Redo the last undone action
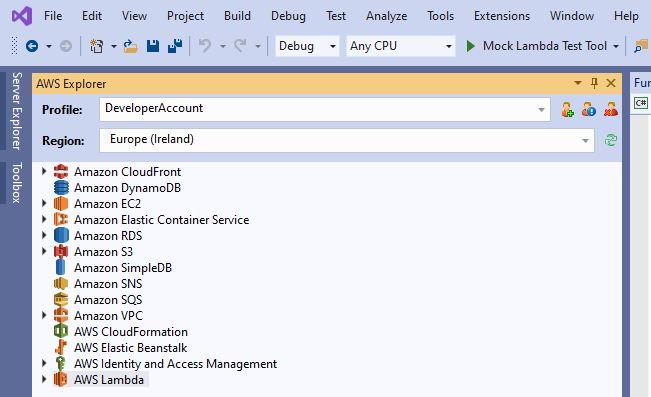 point(240,46)
